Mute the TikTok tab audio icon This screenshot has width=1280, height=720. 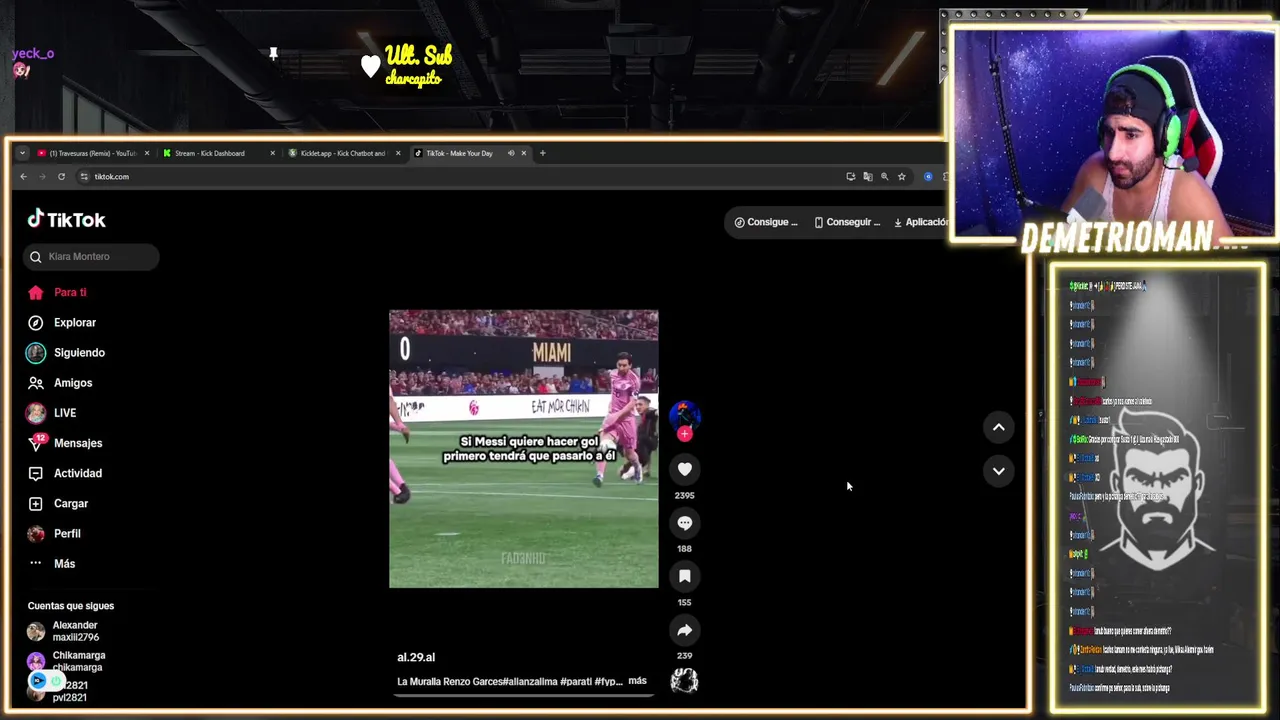pyautogui.click(x=511, y=153)
